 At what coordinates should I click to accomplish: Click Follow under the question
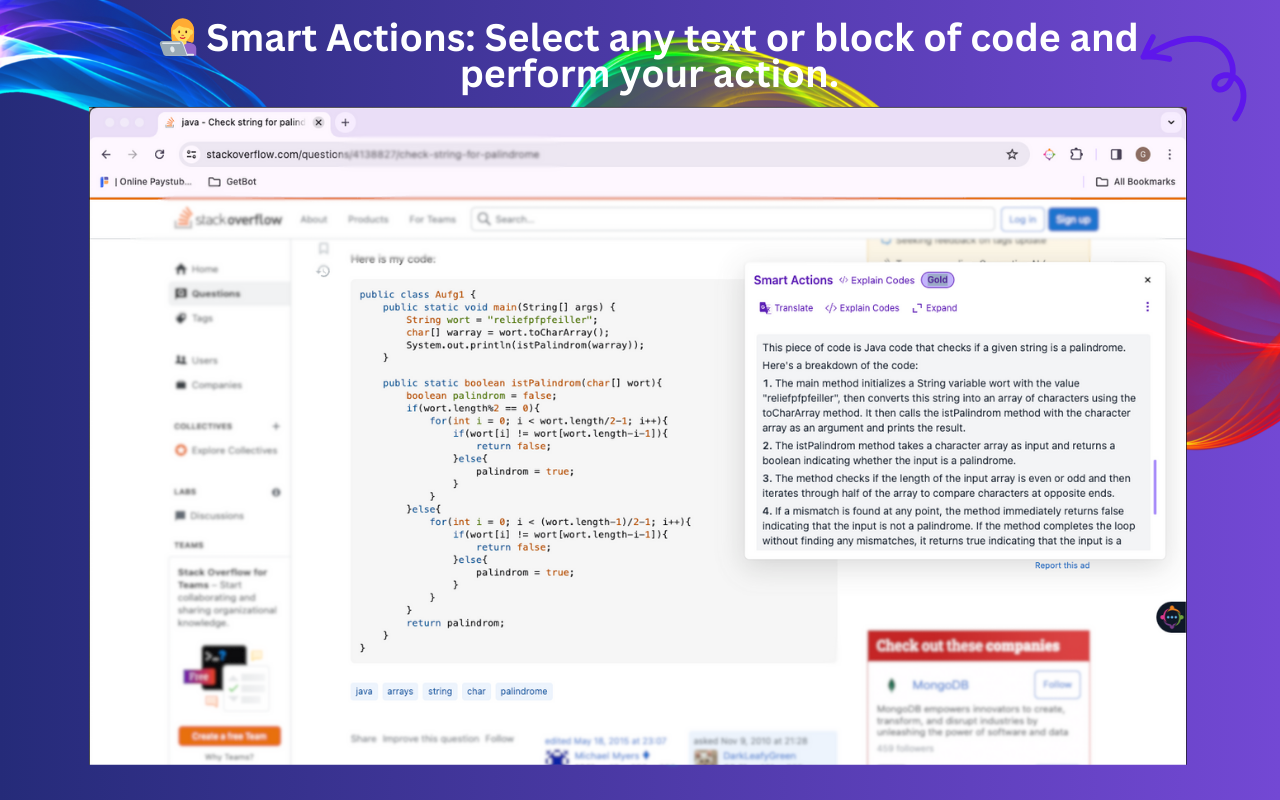[499, 739]
